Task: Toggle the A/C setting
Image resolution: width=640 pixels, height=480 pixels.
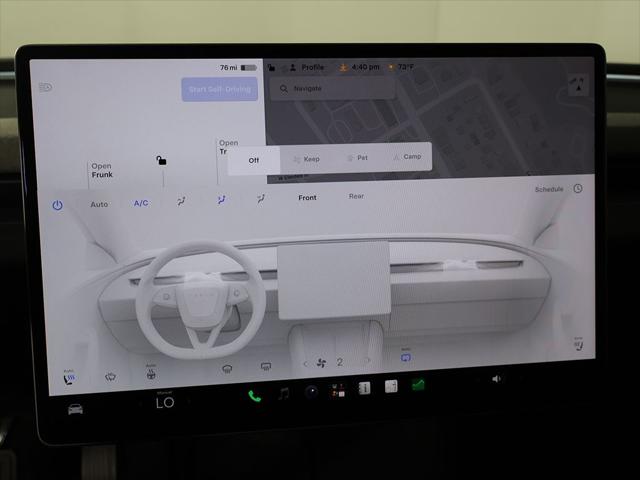Action: coord(141,203)
